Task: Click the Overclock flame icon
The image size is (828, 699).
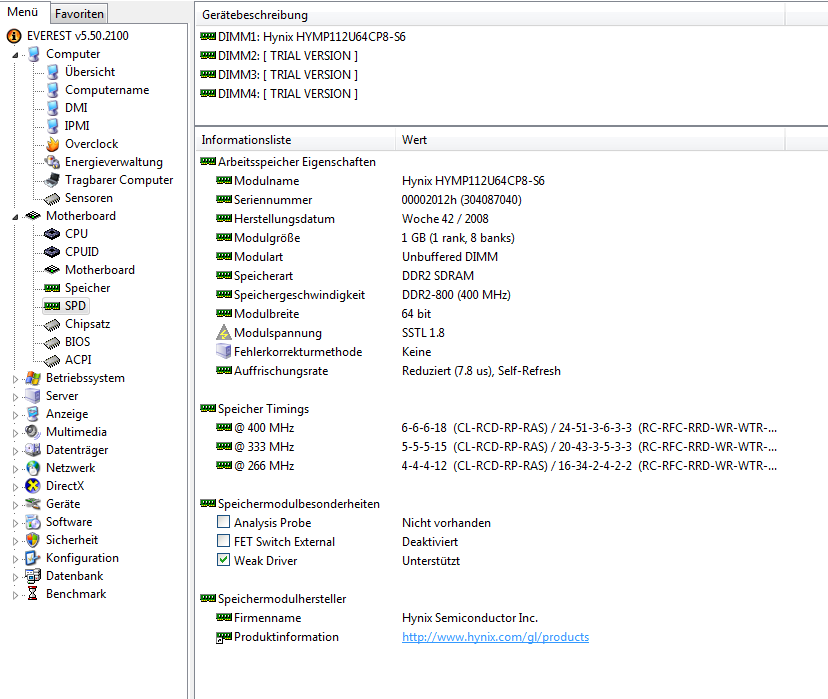Action: click(52, 144)
